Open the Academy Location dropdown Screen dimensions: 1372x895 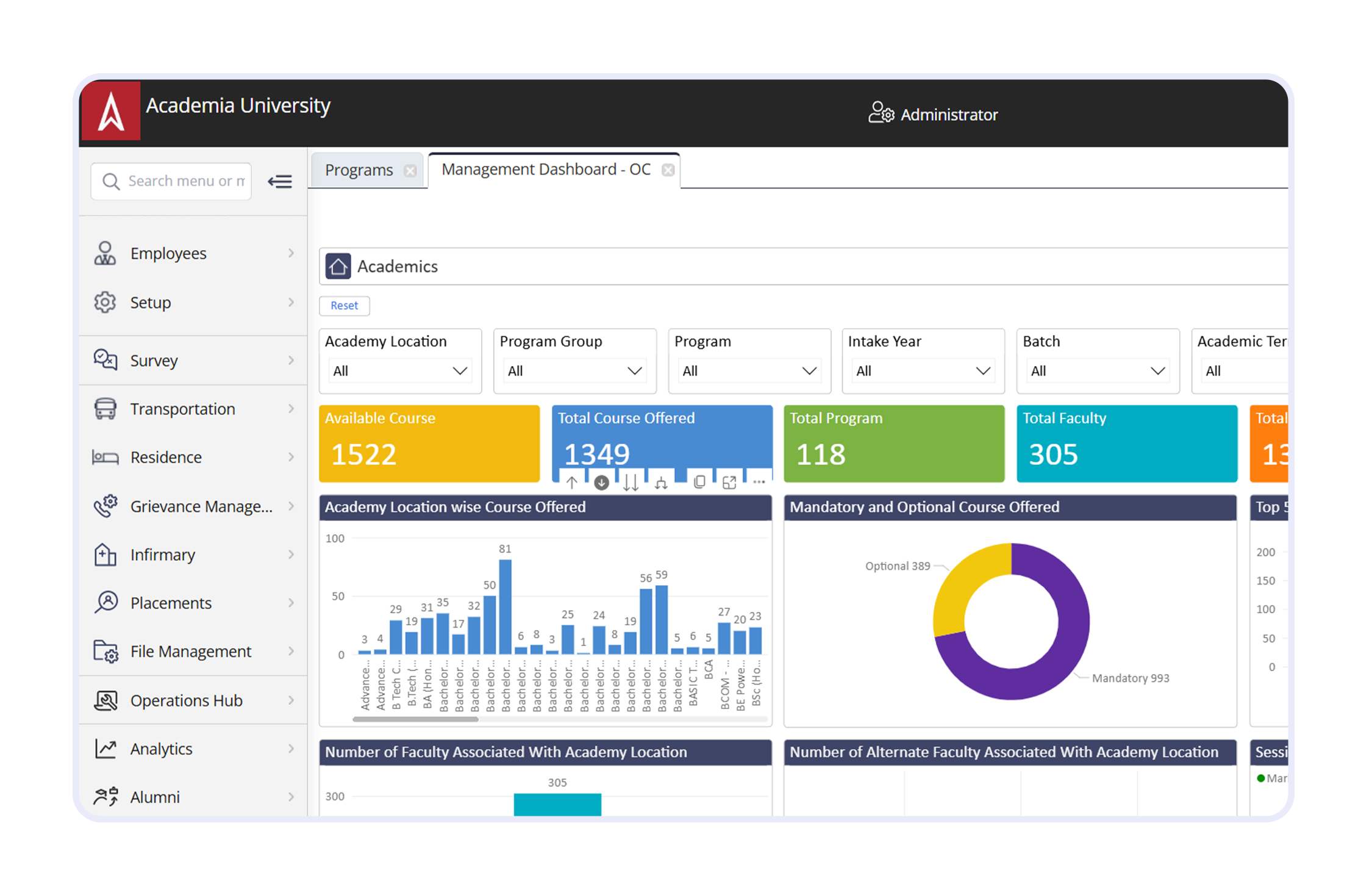click(400, 371)
